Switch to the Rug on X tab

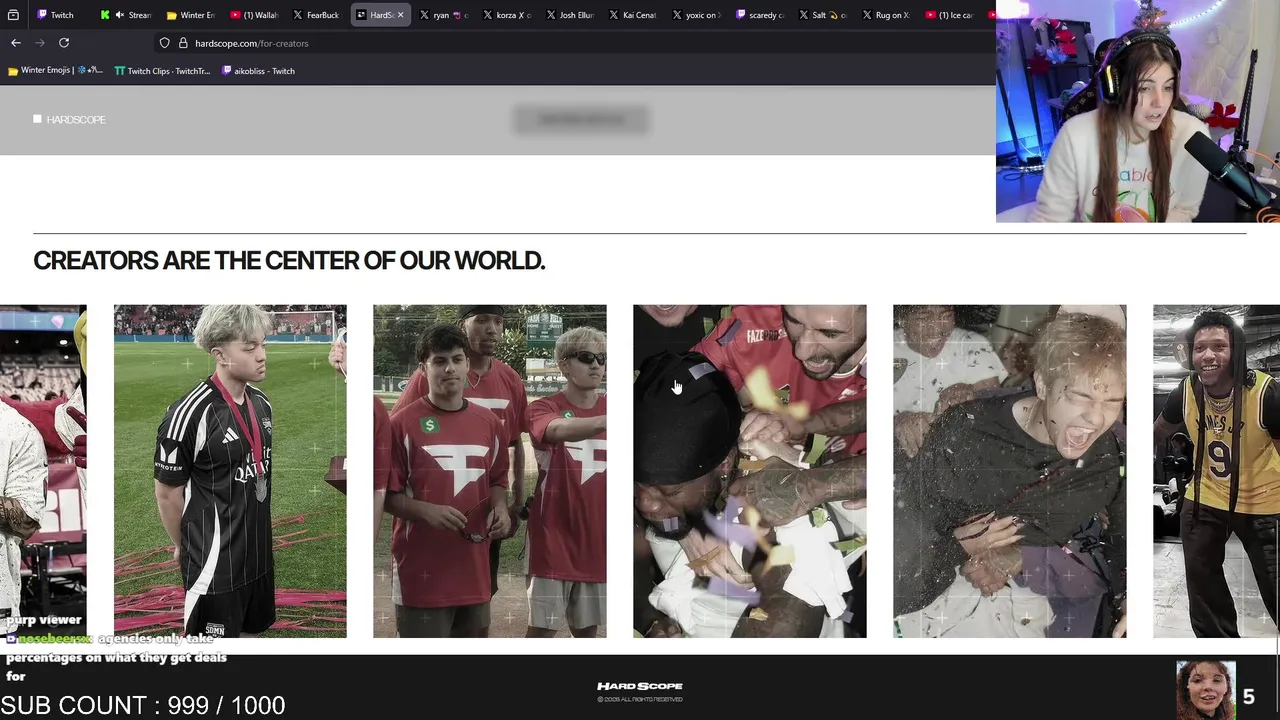(885, 15)
